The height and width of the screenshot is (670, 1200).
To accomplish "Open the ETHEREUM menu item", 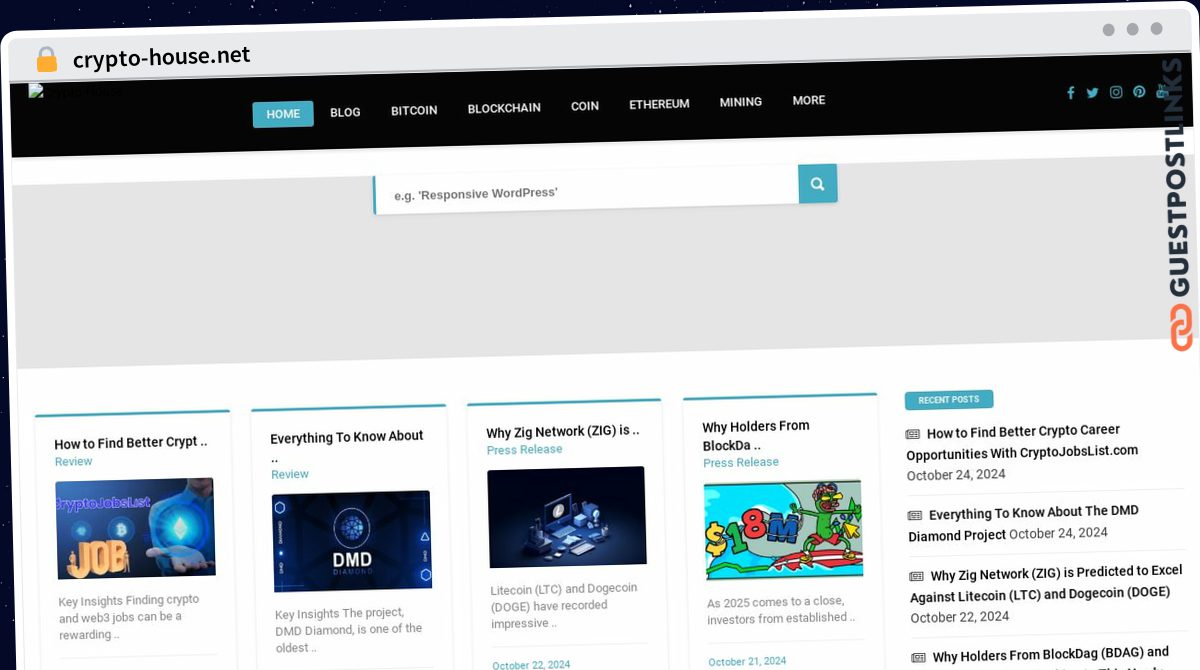I will 659,104.
